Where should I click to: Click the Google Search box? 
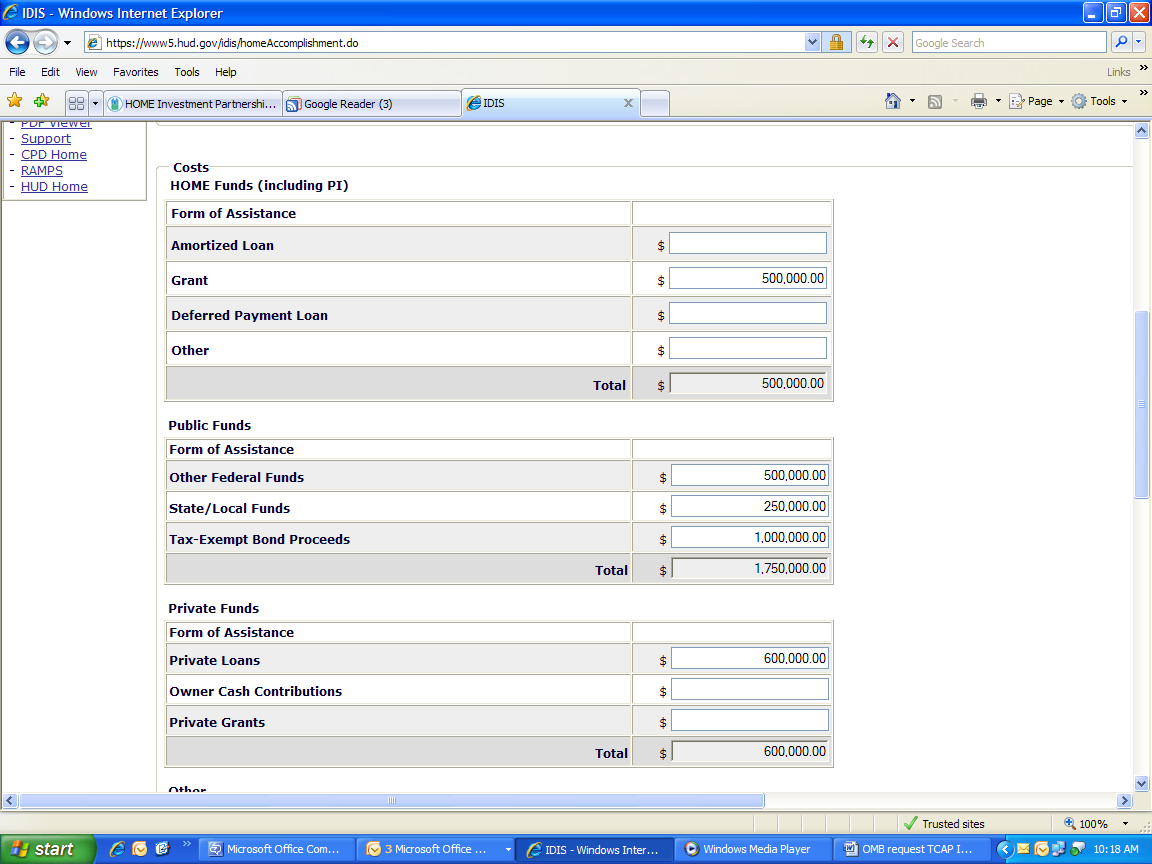(x=1009, y=43)
